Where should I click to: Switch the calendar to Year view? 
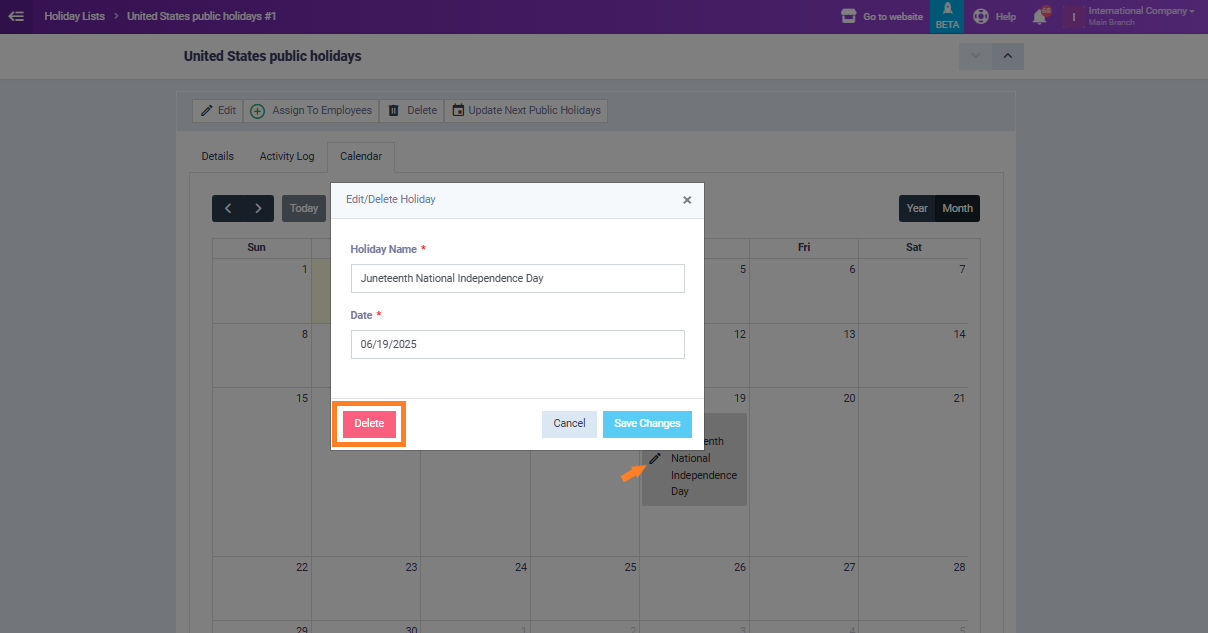917,208
